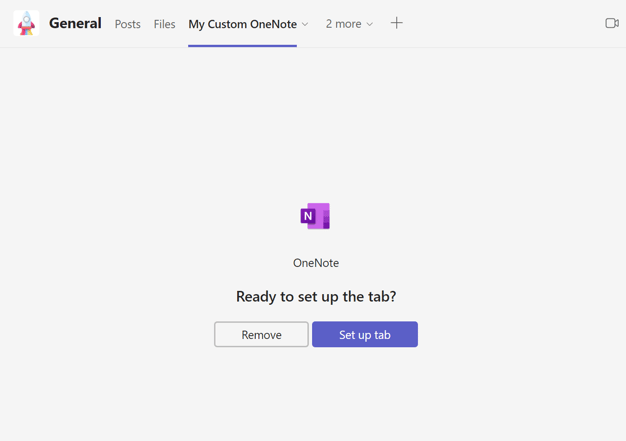Screen dimensions: 626x441
Task: Click the purple underline beneath active tab
Action: (x=242, y=45)
